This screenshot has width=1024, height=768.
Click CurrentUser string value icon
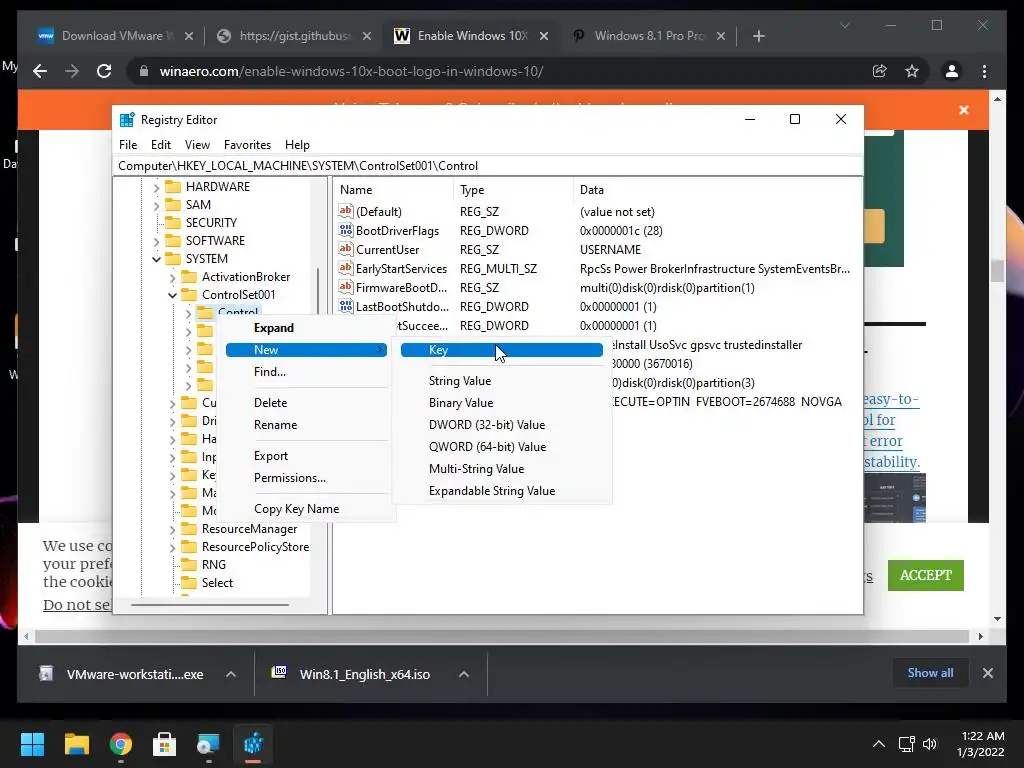pos(345,249)
